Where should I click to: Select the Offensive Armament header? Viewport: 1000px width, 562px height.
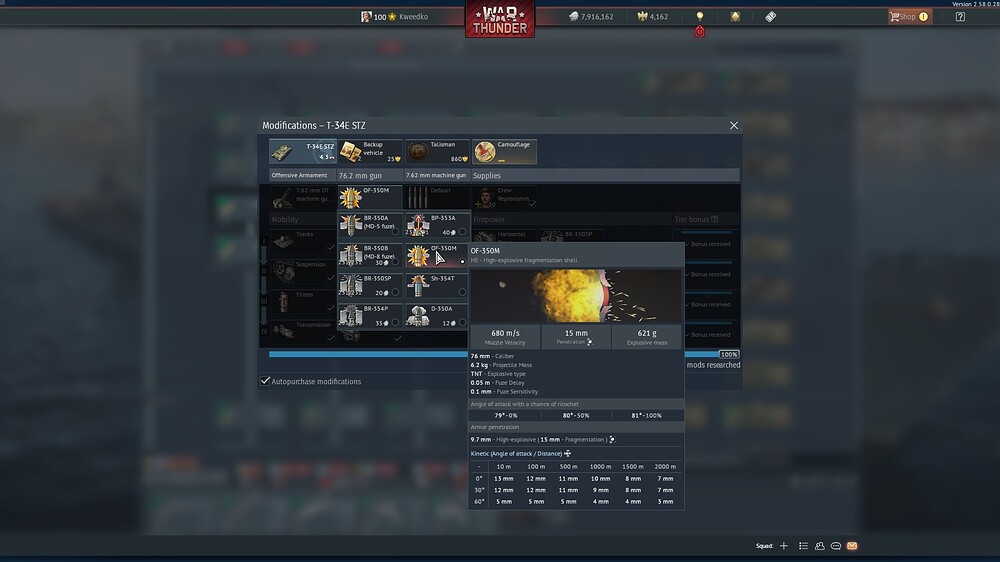(x=302, y=175)
